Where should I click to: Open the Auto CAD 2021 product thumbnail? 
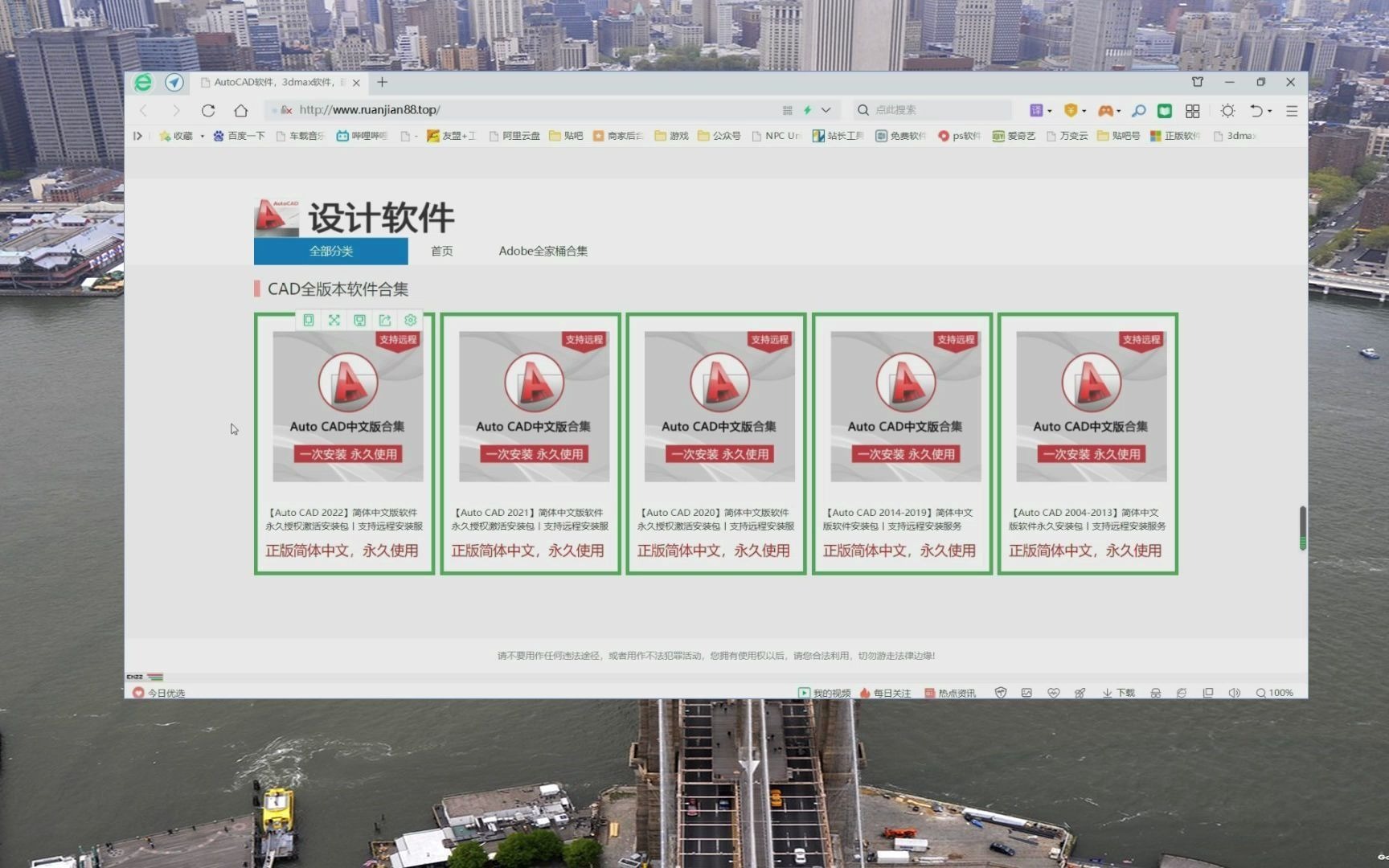click(x=535, y=407)
